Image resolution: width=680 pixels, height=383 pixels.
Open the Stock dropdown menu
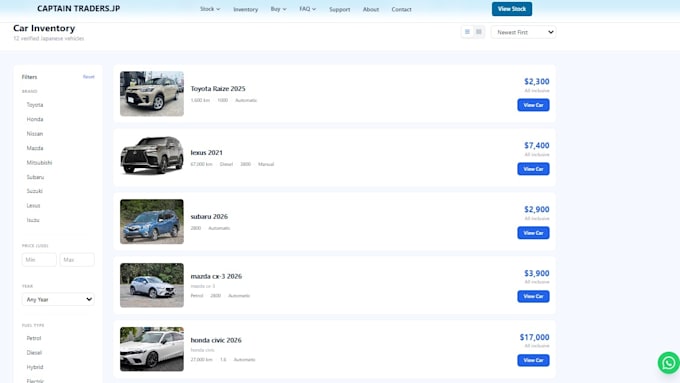pyautogui.click(x=210, y=9)
